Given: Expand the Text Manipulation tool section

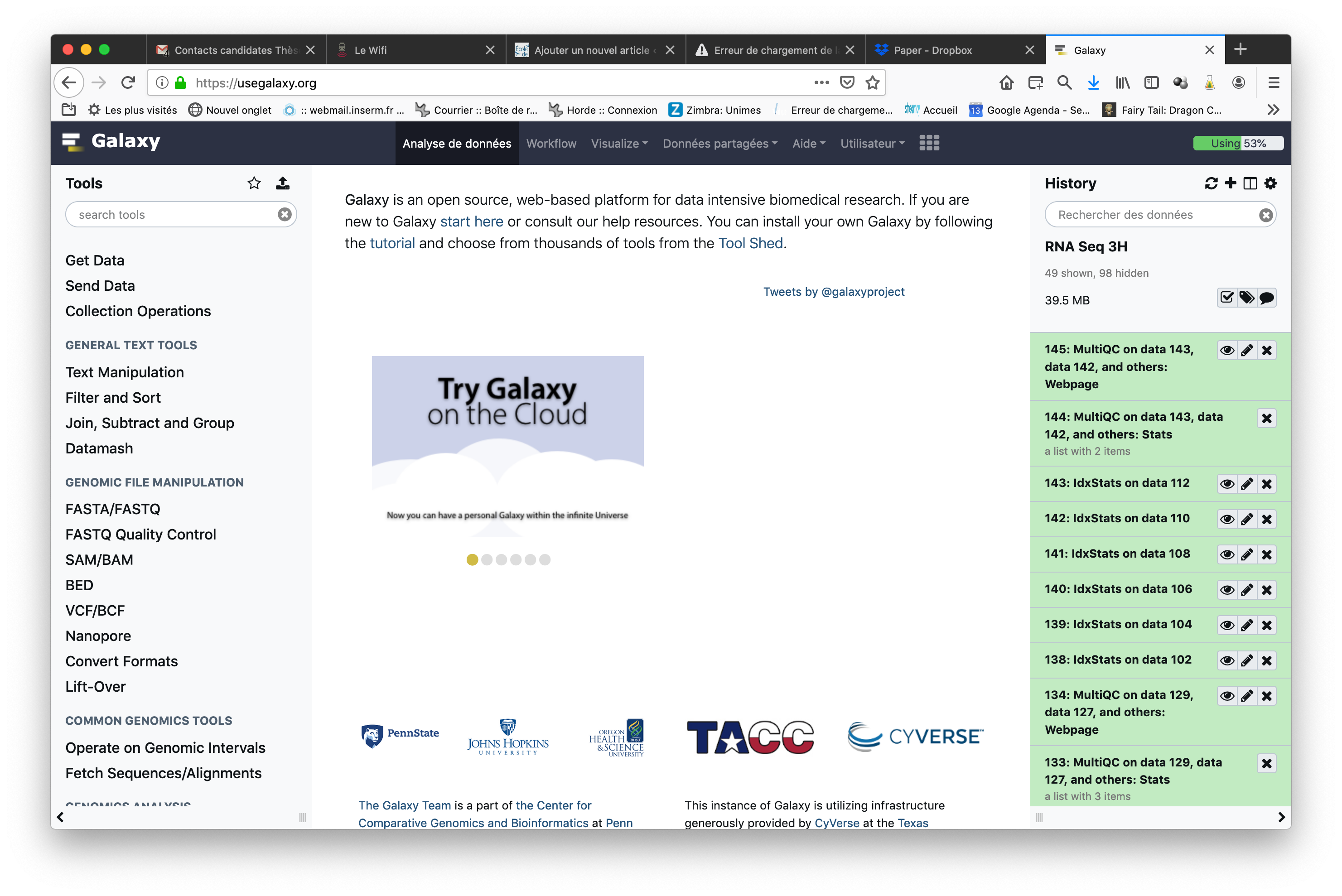Looking at the screenshot, I should click(x=125, y=372).
